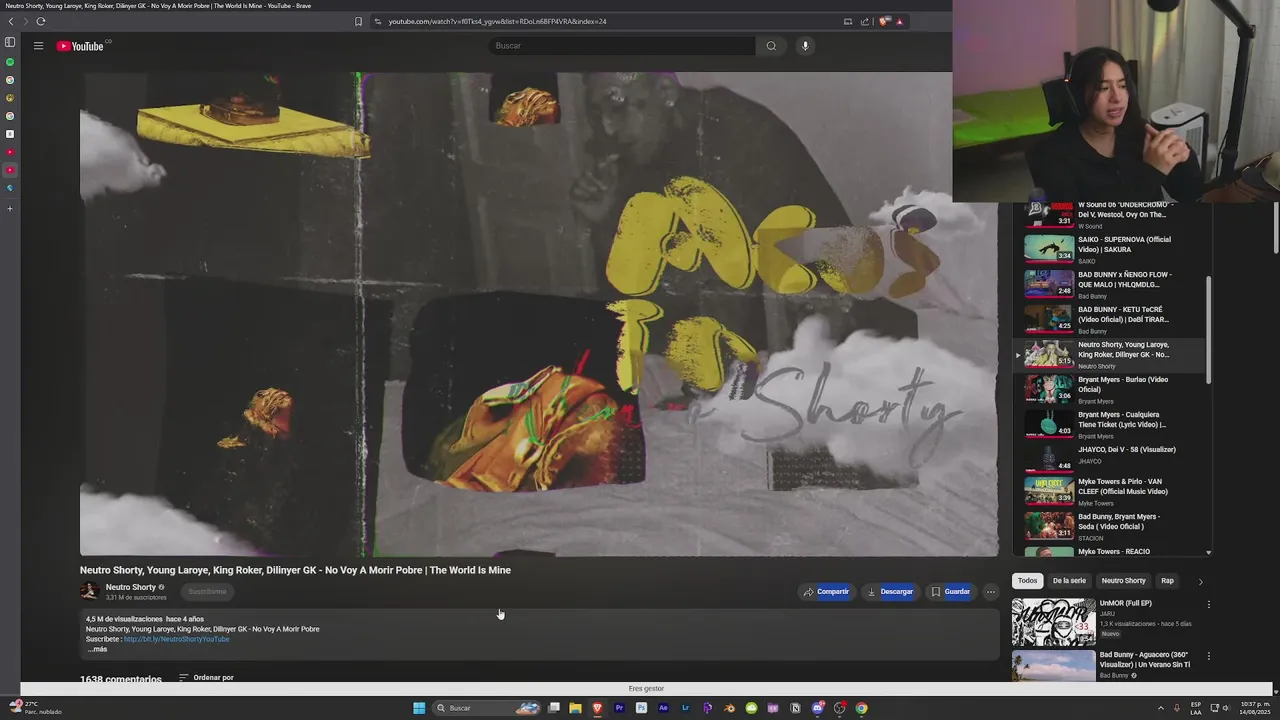Show more filter chips with right arrow

(1200, 581)
